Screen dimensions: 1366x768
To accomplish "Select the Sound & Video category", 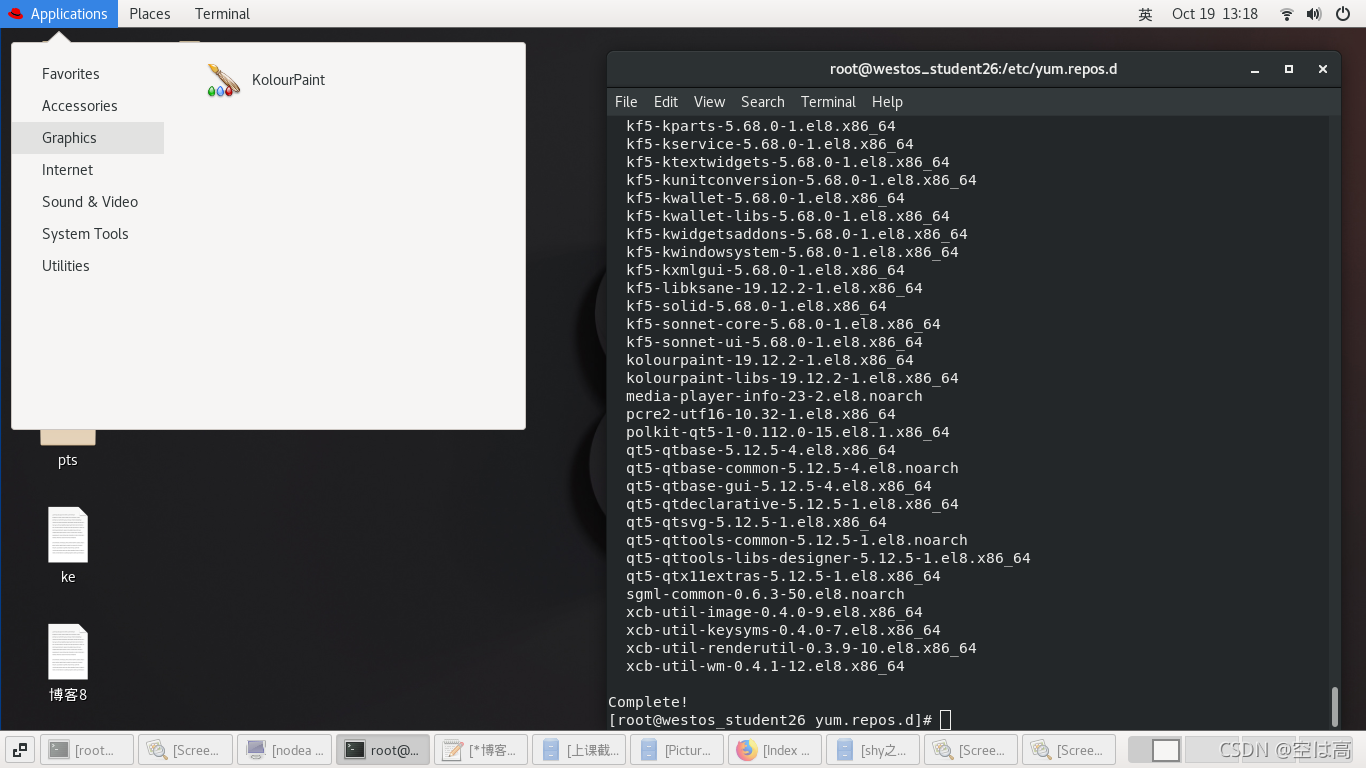I will coord(88,202).
